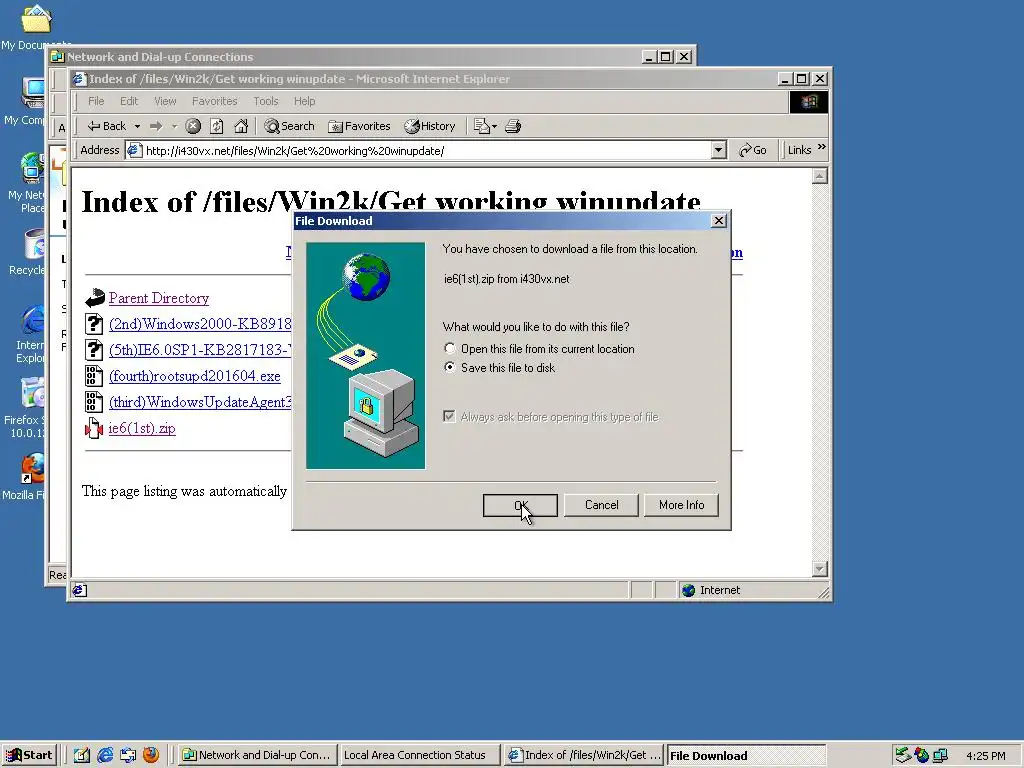Confirm File Download with OK button
This screenshot has width=1024, height=768.
pos(520,505)
